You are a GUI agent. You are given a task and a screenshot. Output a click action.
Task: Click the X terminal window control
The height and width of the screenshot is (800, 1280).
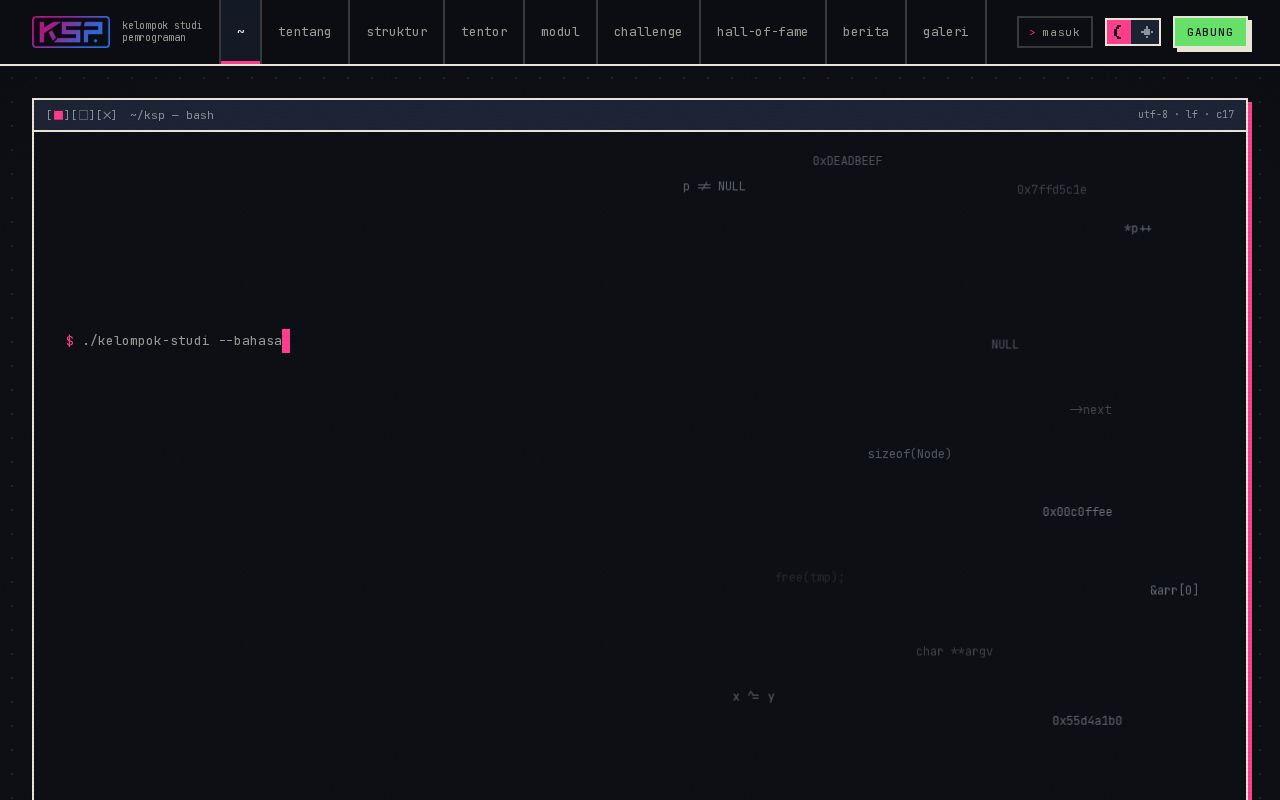[x=107, y=115]
